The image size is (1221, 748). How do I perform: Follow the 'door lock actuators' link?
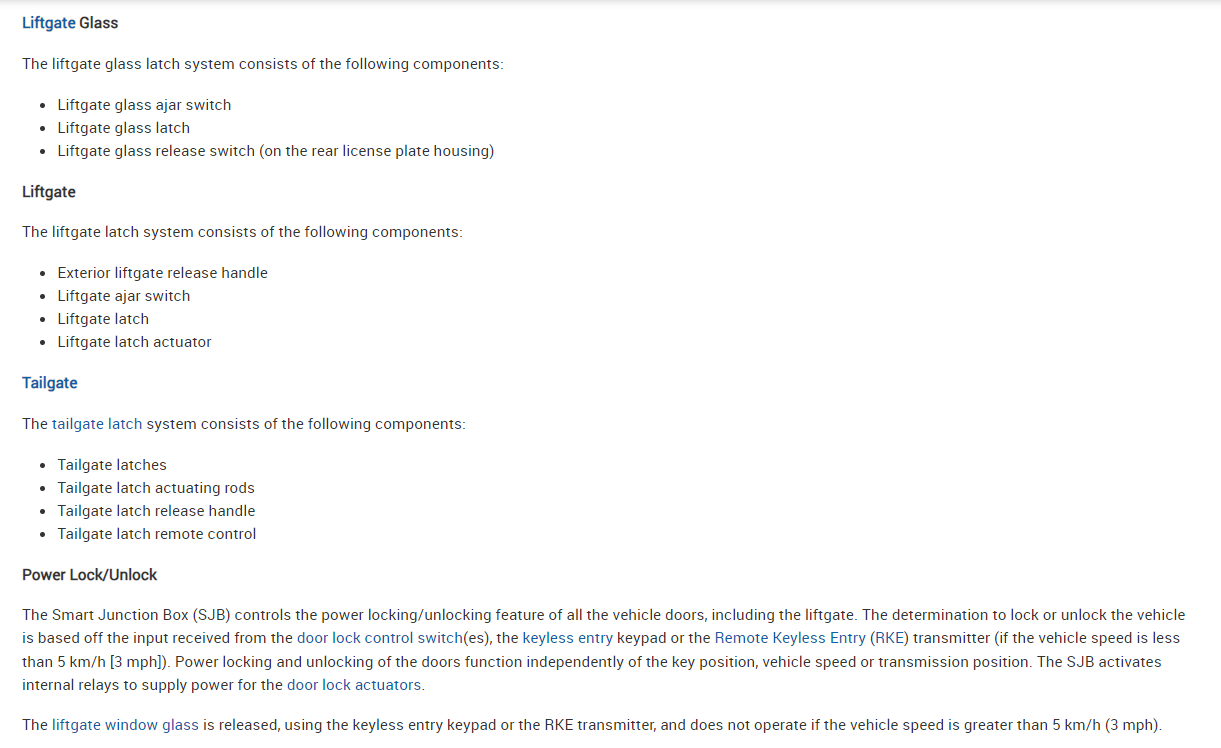point(354,685)
